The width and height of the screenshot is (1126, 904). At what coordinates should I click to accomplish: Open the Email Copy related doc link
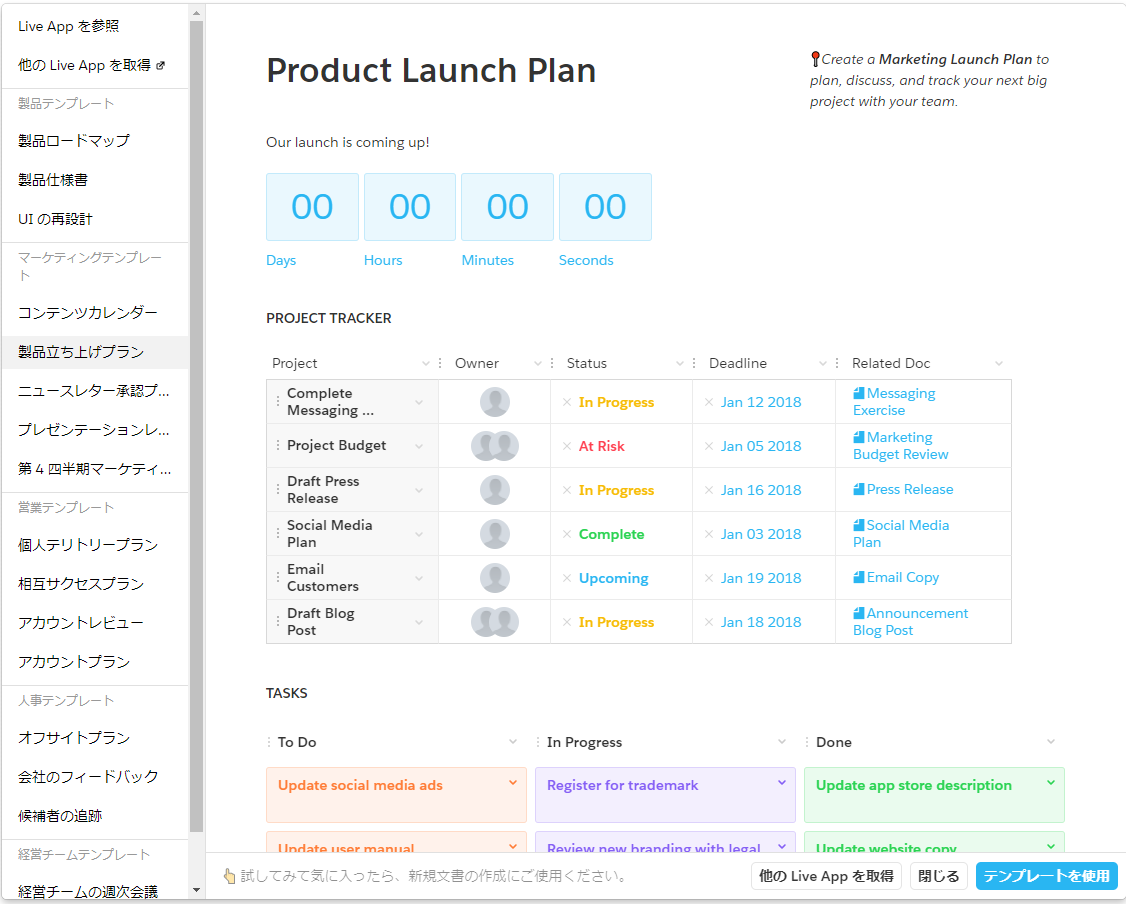click(x=902, y=578)
